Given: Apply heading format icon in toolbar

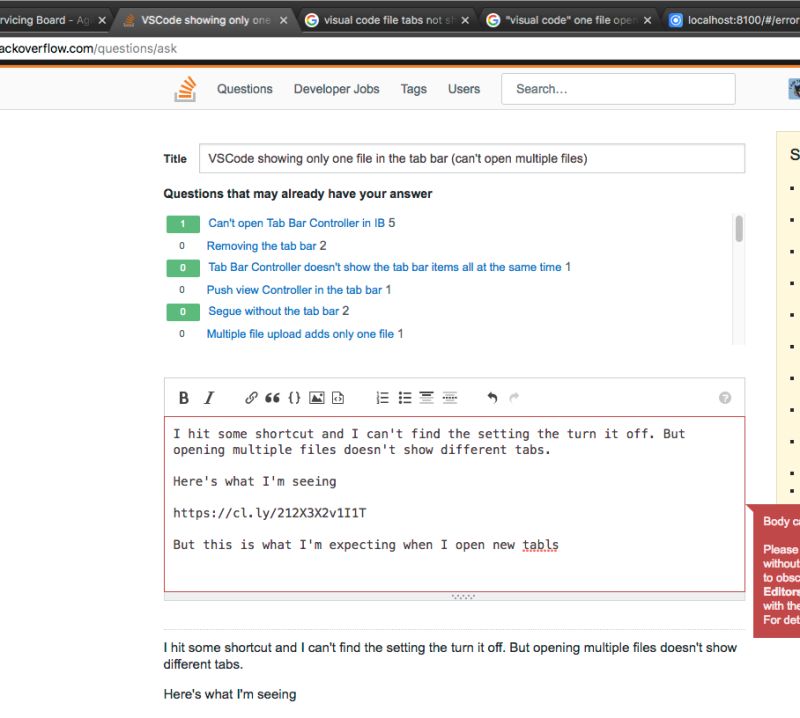Looking at the screenshot, I should coord(427,398).
